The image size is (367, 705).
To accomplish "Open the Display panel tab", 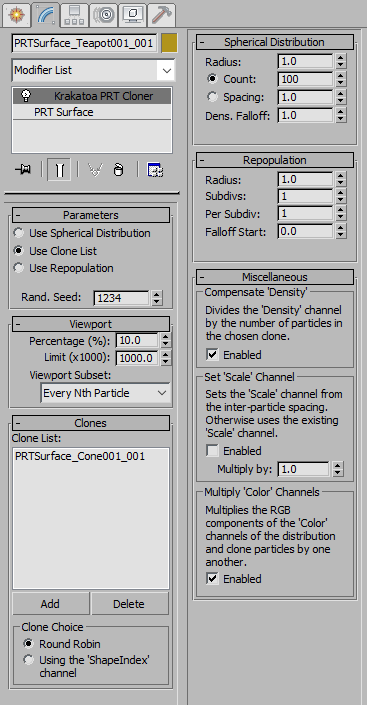I will coord(132,15).
